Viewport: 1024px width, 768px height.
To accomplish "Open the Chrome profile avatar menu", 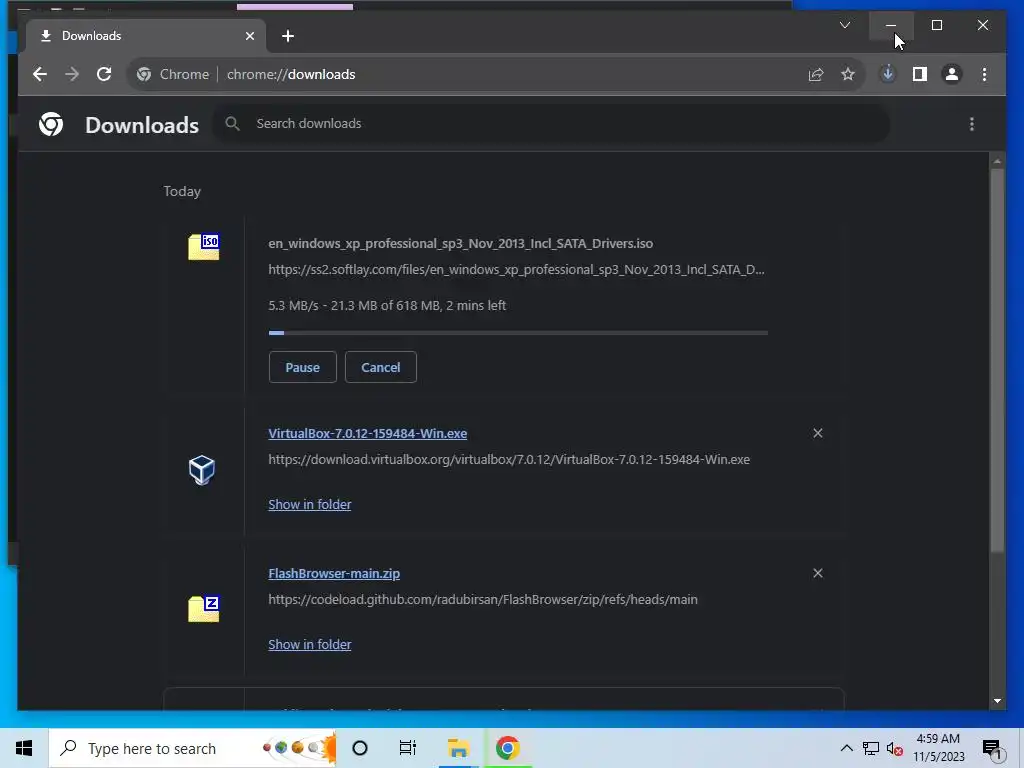I will click(952, 74).
